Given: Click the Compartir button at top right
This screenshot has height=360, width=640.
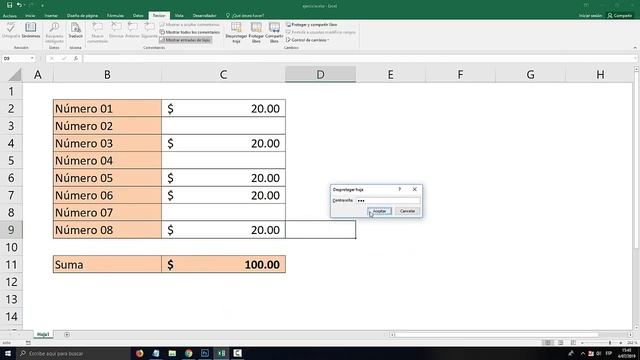Looking at the screenshot, I should click(x=620, y=16).
